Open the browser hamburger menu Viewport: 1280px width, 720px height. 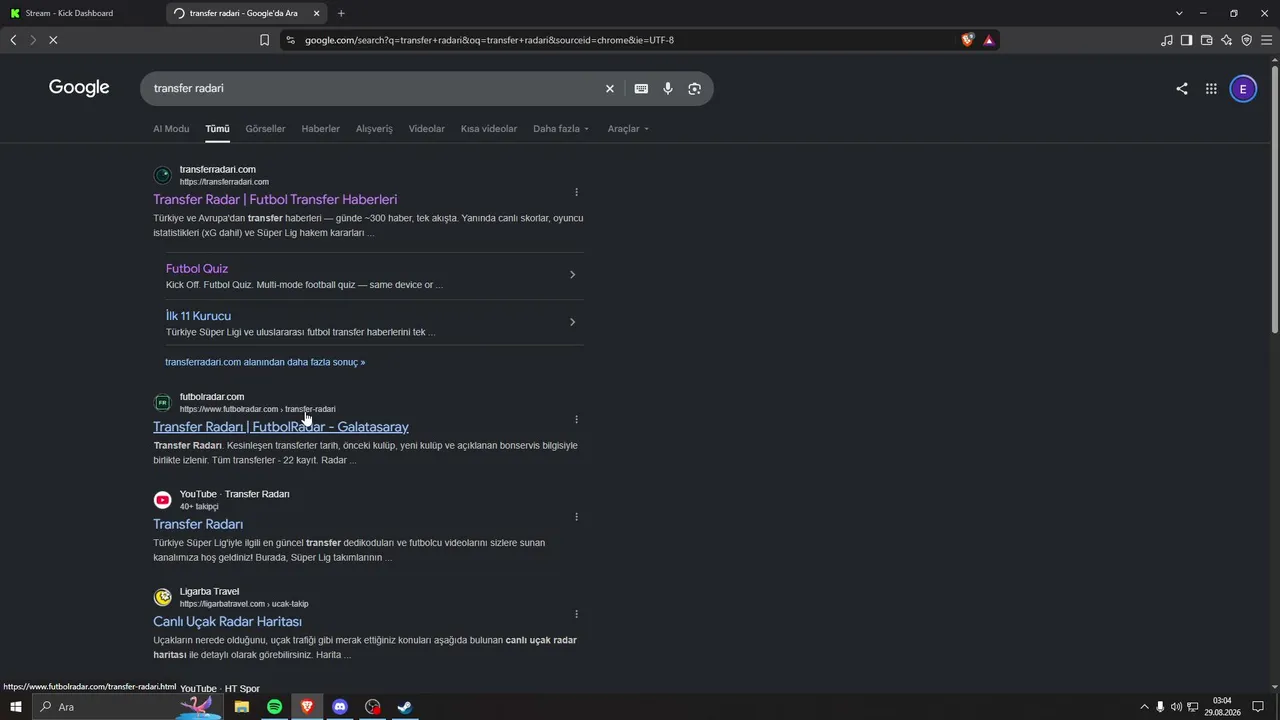[1266, 40]
